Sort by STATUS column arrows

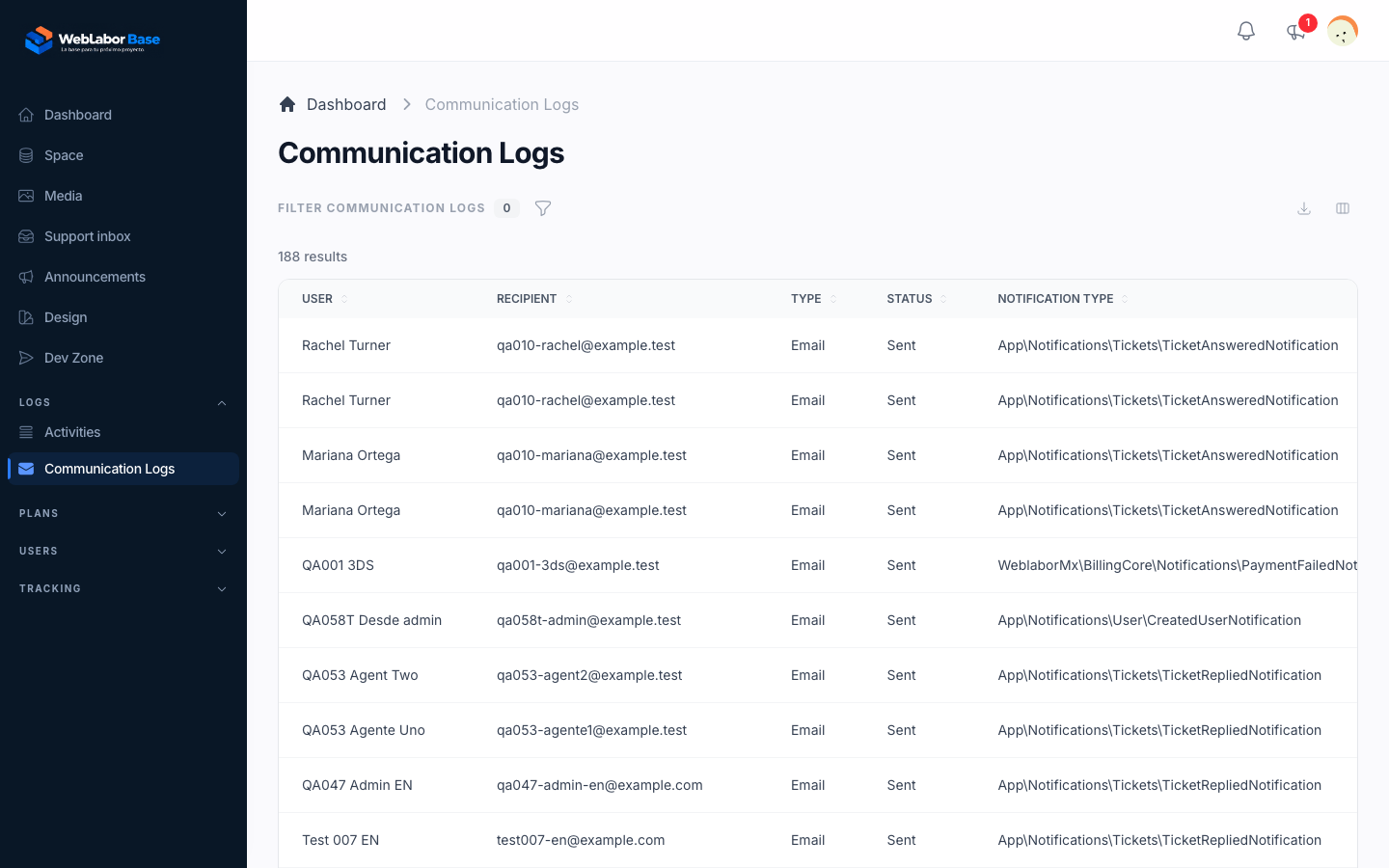click(943, 299)
